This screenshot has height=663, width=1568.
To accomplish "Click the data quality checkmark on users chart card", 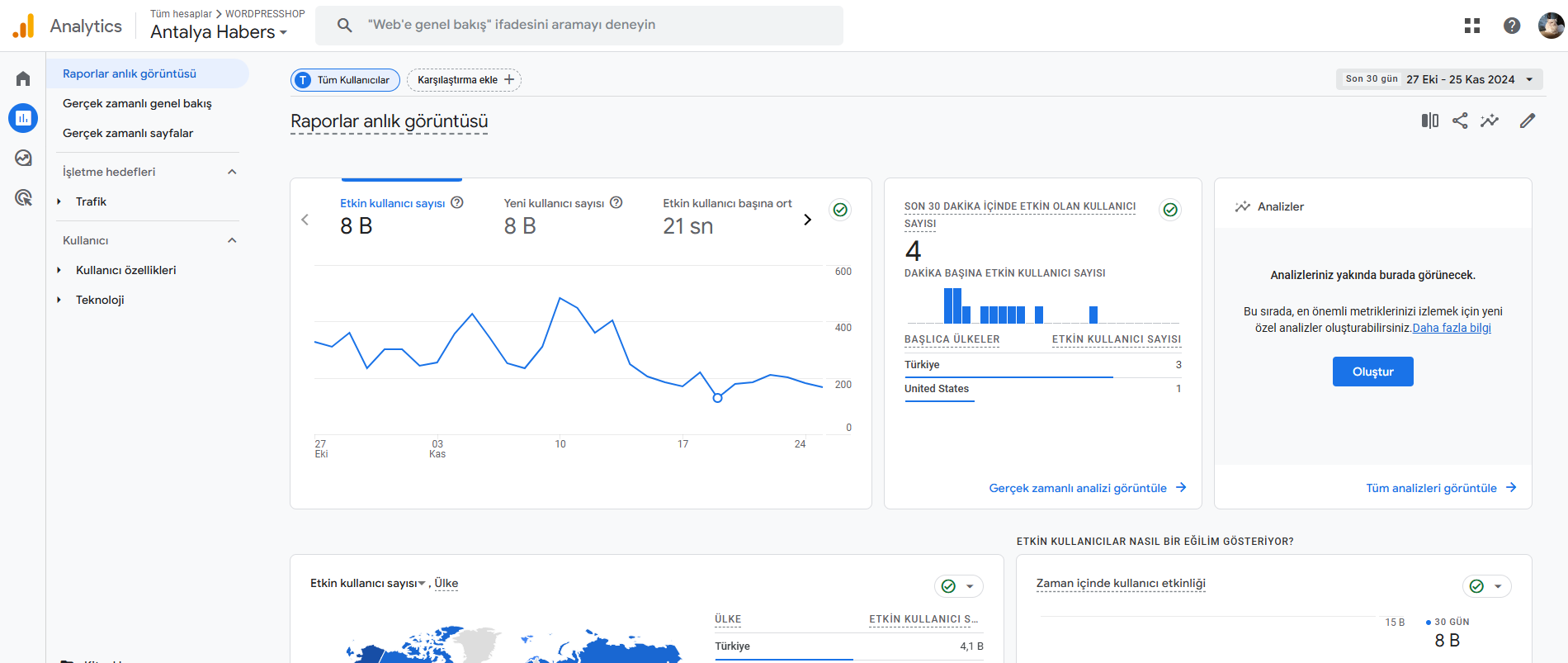I will pyautogui.click(x=840, y=210).
